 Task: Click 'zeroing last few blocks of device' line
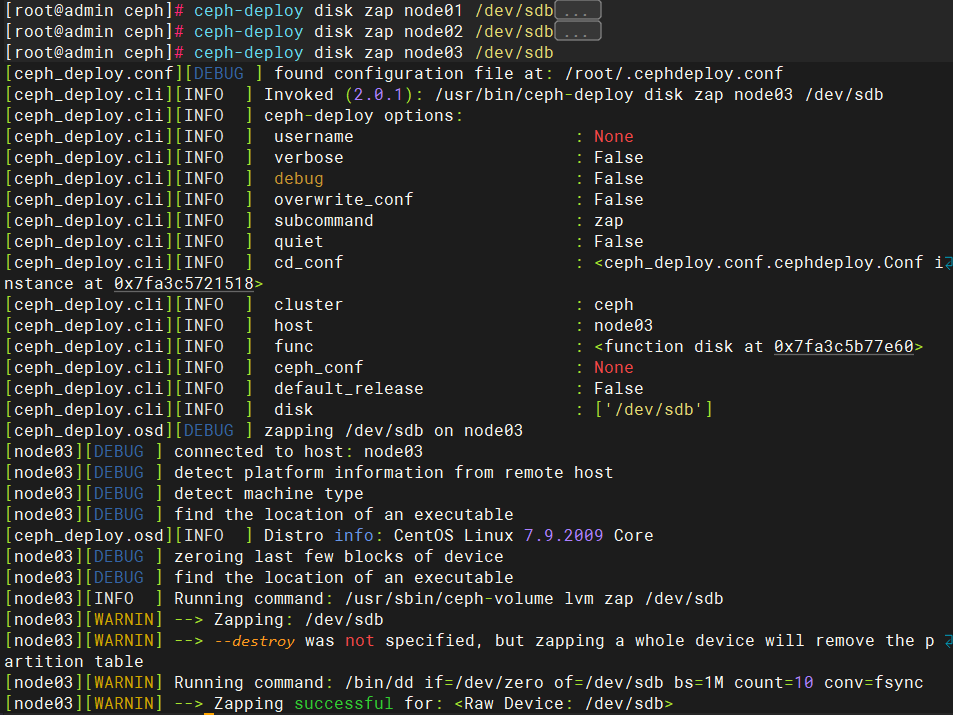pyautogui.click(x=339, y=556)
